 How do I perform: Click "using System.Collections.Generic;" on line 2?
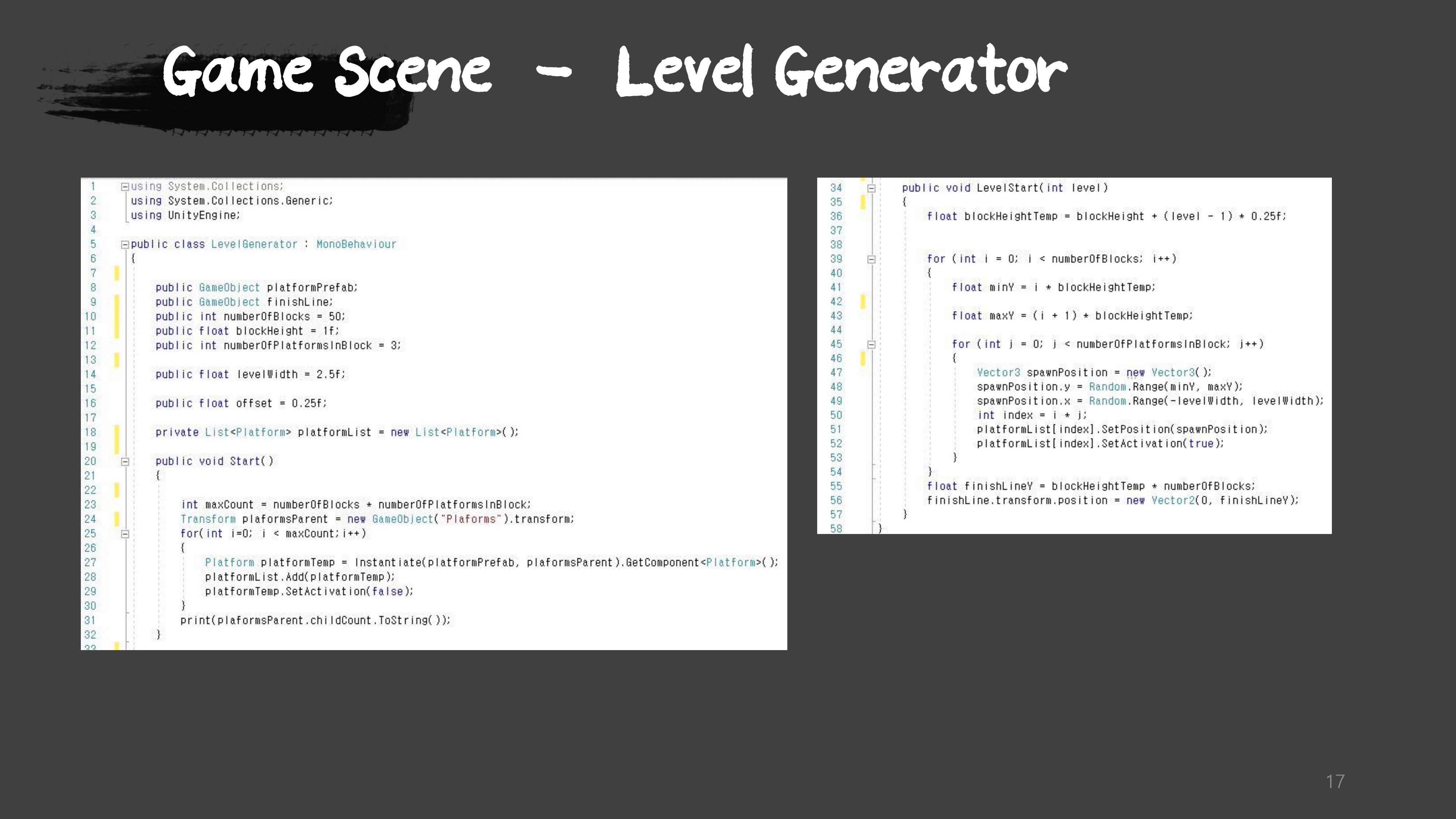(x=232, y=201)
